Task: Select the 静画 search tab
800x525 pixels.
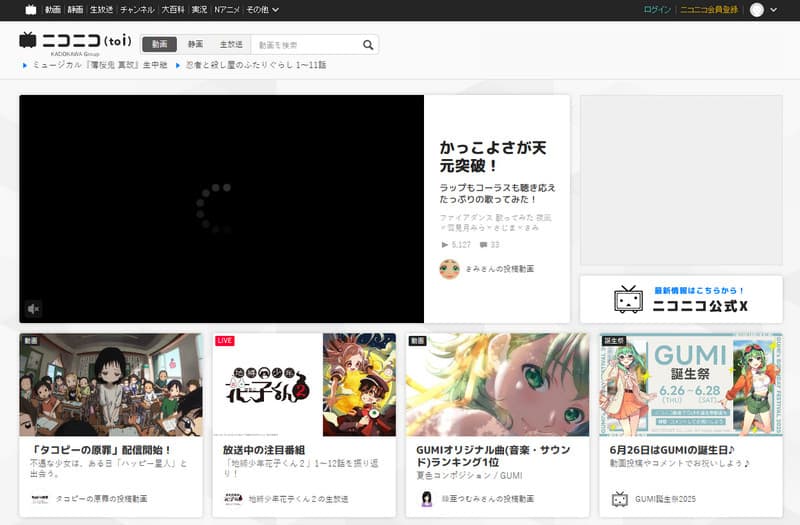Action: click(x=195, y=44)
